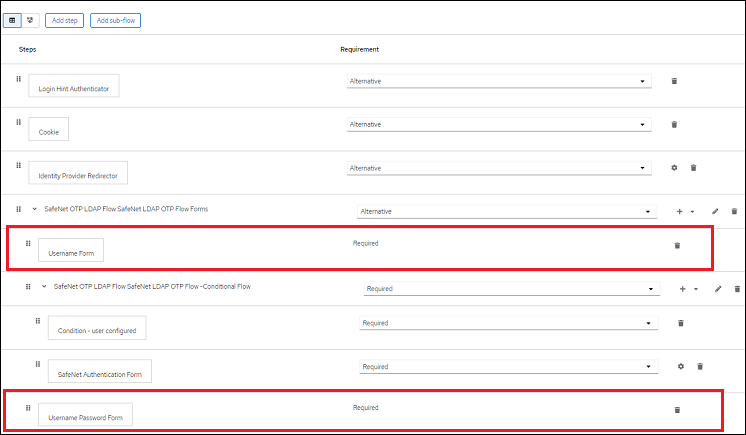Delete the Login Hint Authenticator step
The height and width of the screenshot is (435, 746).
pos(674,81)
